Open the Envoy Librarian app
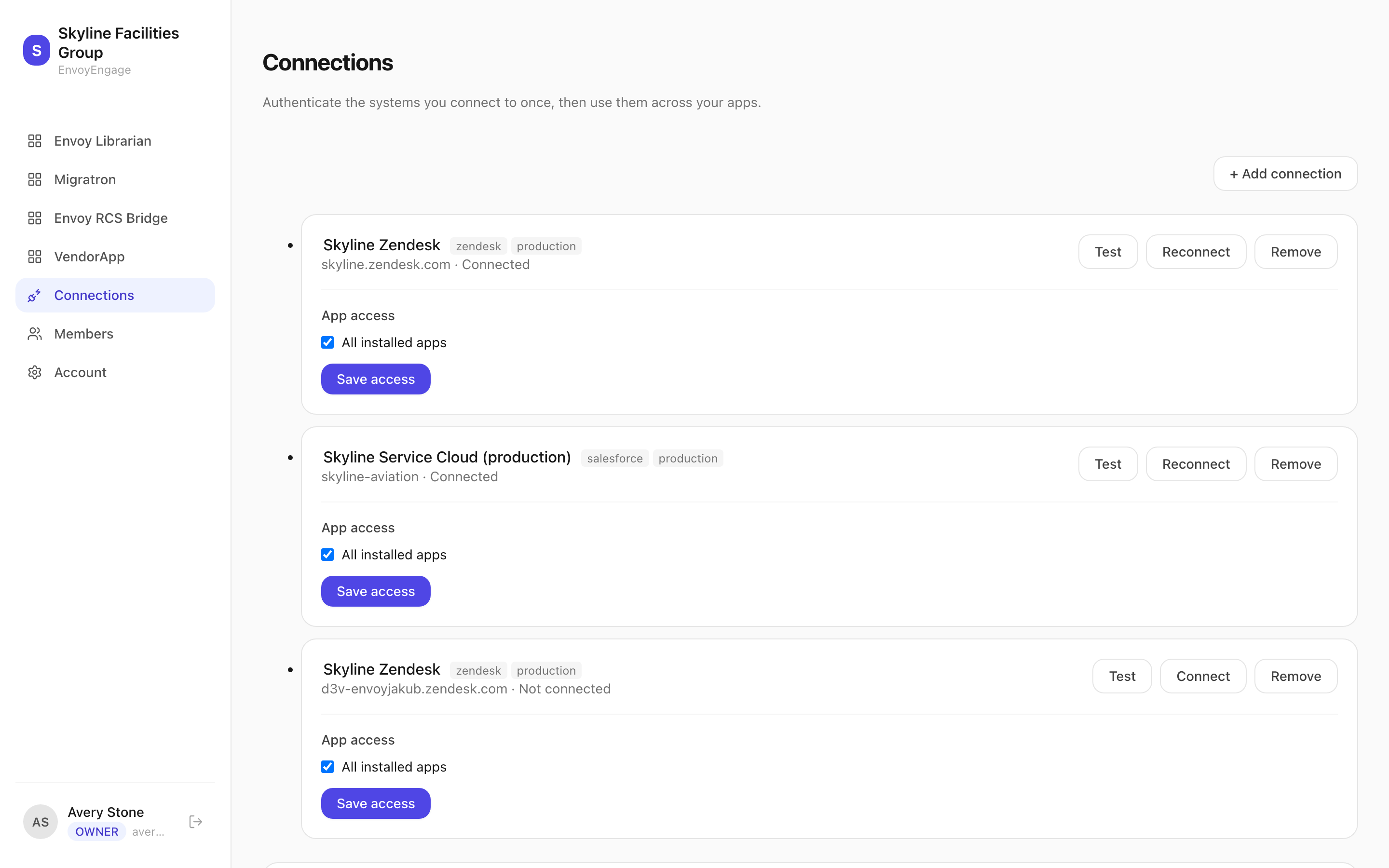Viewport: 1389px width, 868px height. (115, 141)
